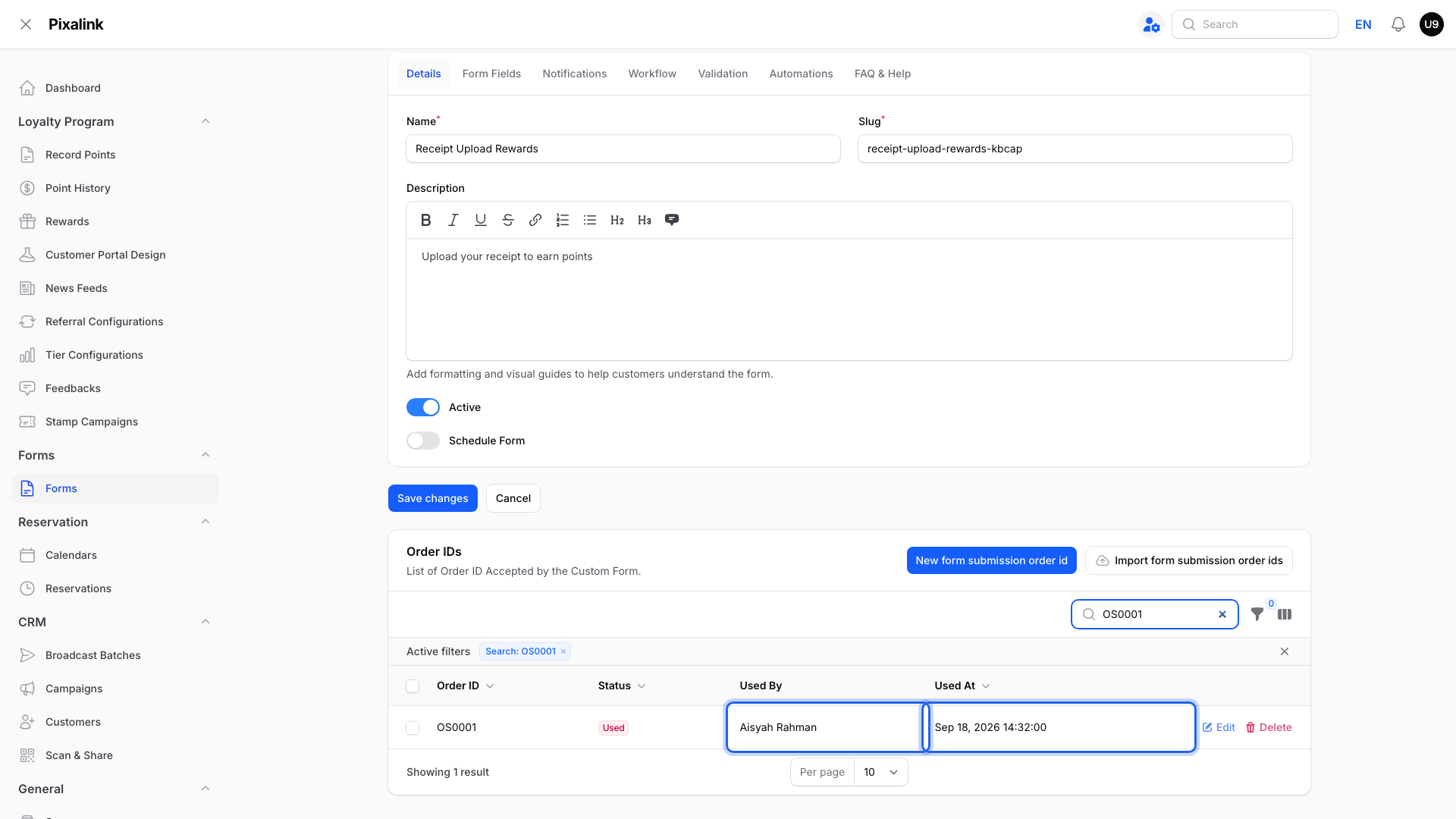This screenshot has height=819, width=1456.
Task: Enable the Schedule Form switch
Action: tap(423, 441)
